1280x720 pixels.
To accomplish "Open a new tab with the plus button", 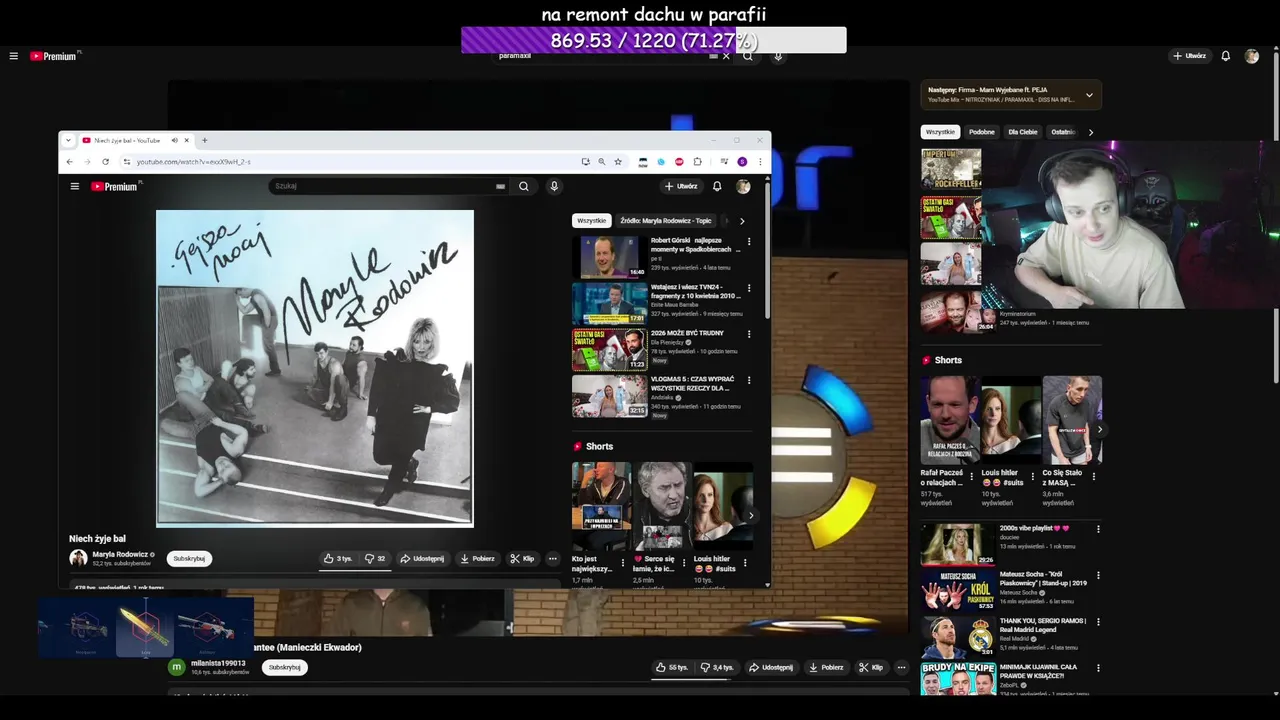I will 204,140.
